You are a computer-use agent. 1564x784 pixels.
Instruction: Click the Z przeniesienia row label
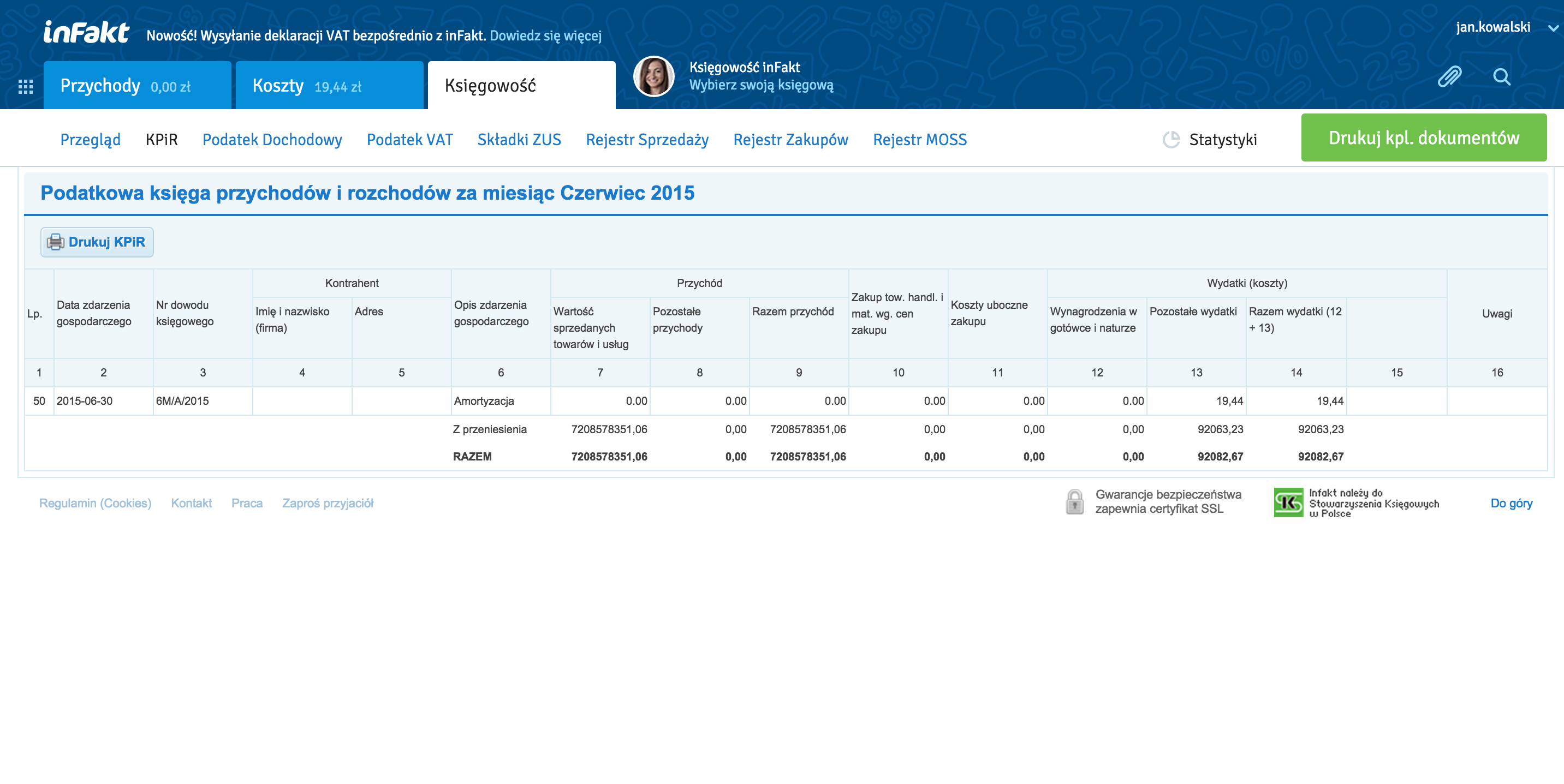[489, 429]
